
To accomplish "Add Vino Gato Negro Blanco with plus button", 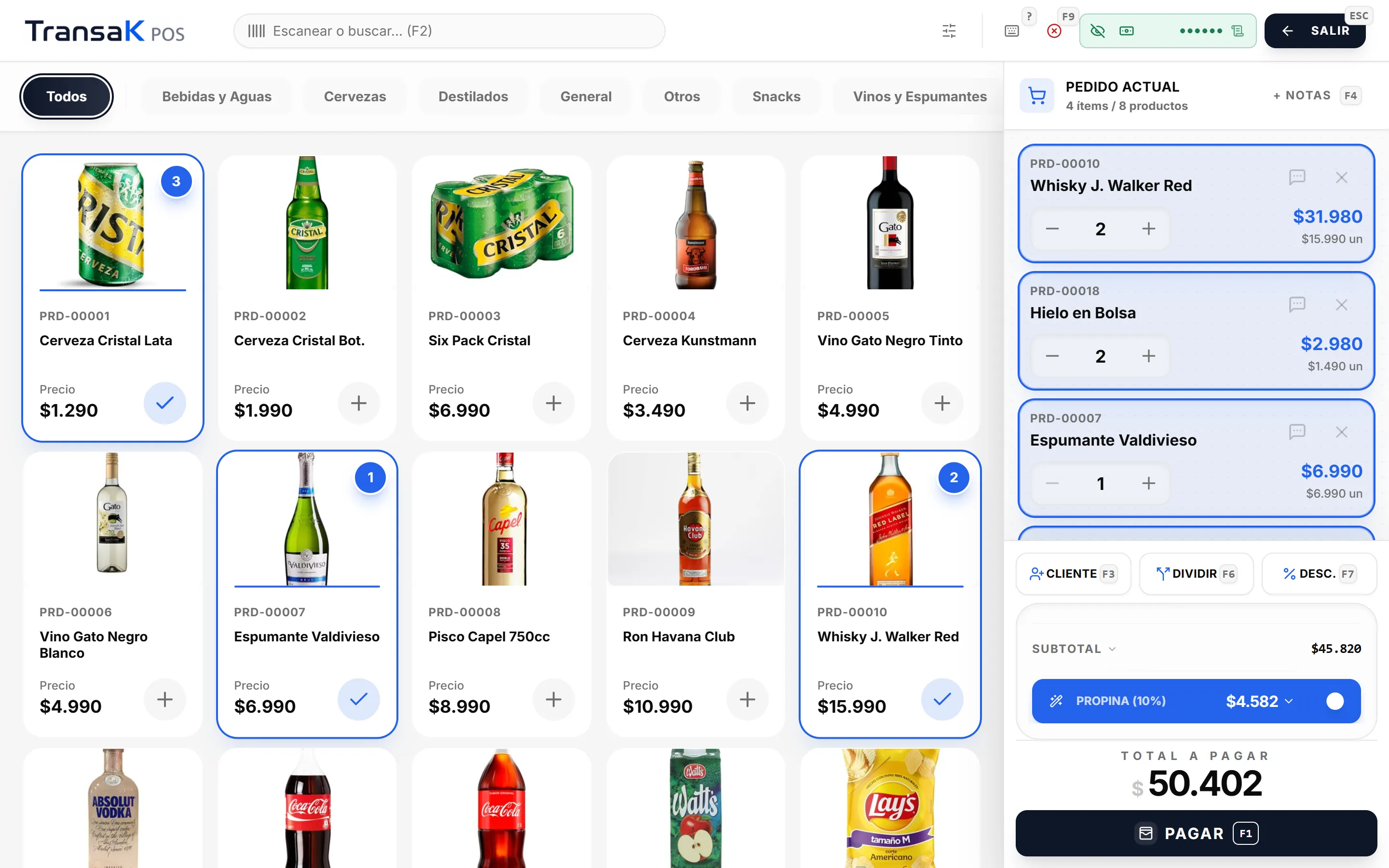I will (165, 699).
